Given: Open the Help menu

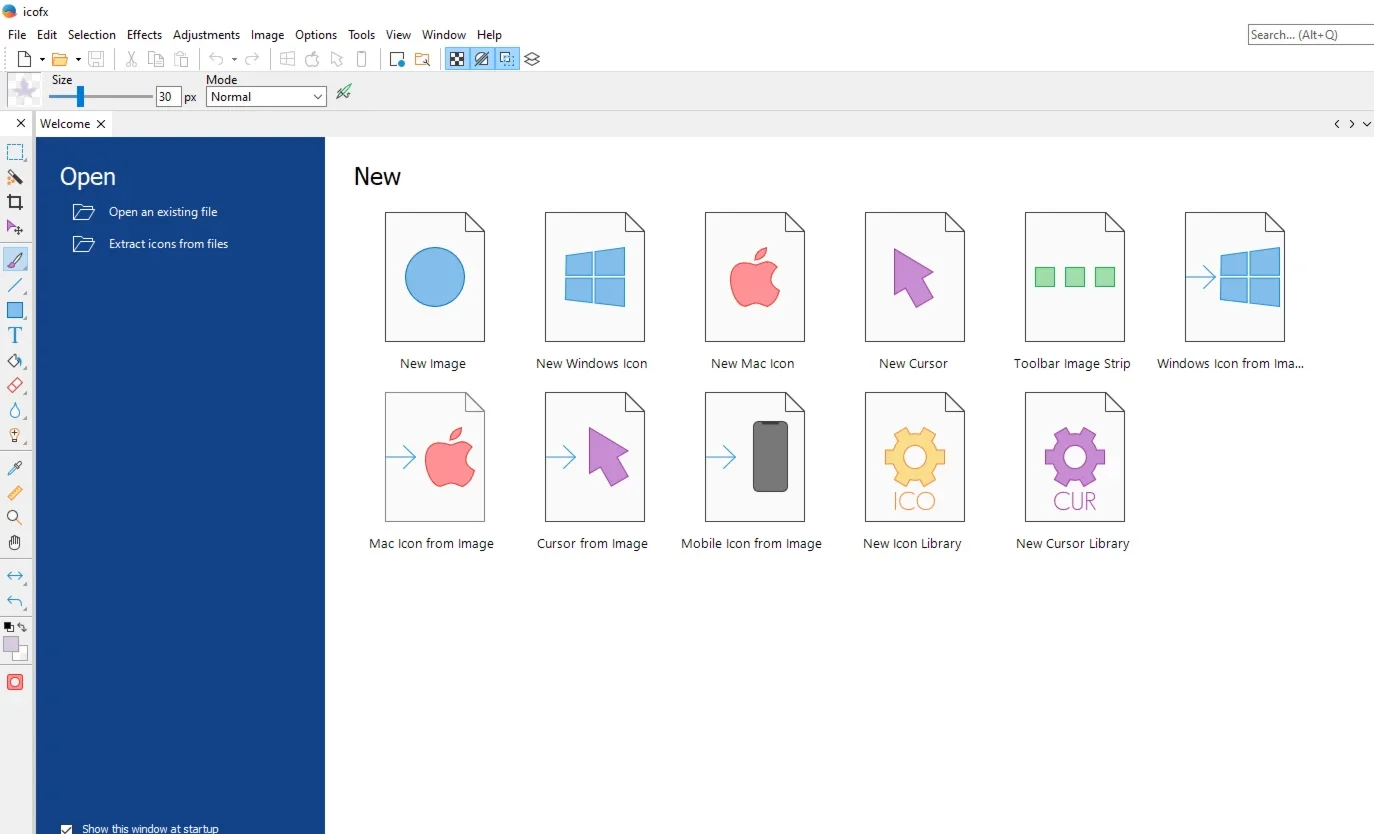Looking at the screenshot, I should click(489, 35).
